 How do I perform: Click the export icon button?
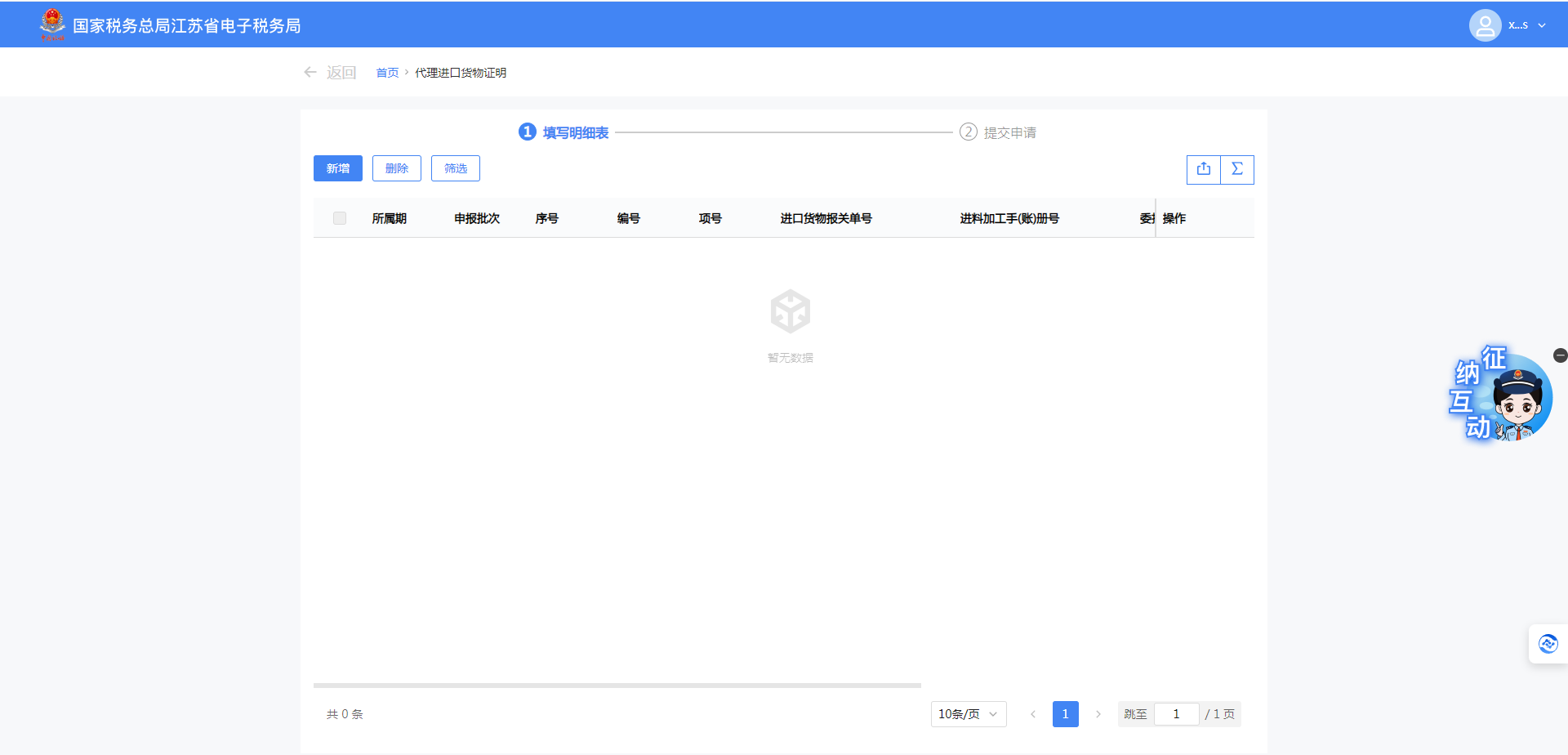click(x=1203, y=169)
